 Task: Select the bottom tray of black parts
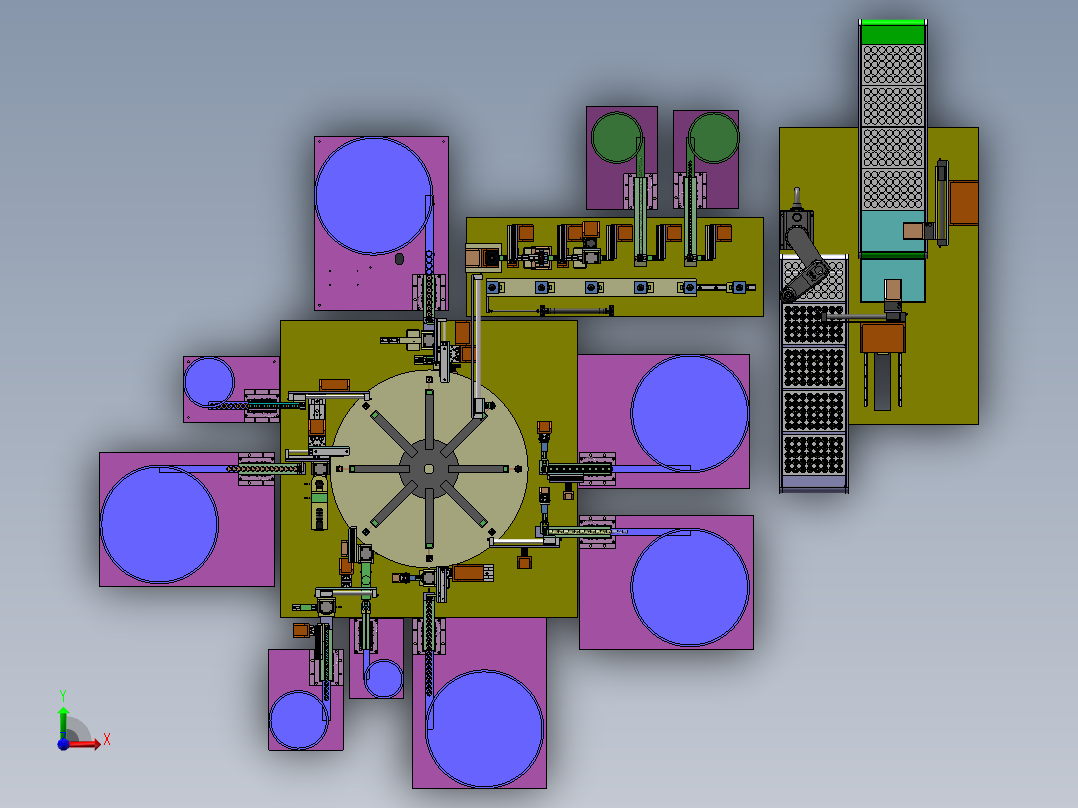(814, 455)
